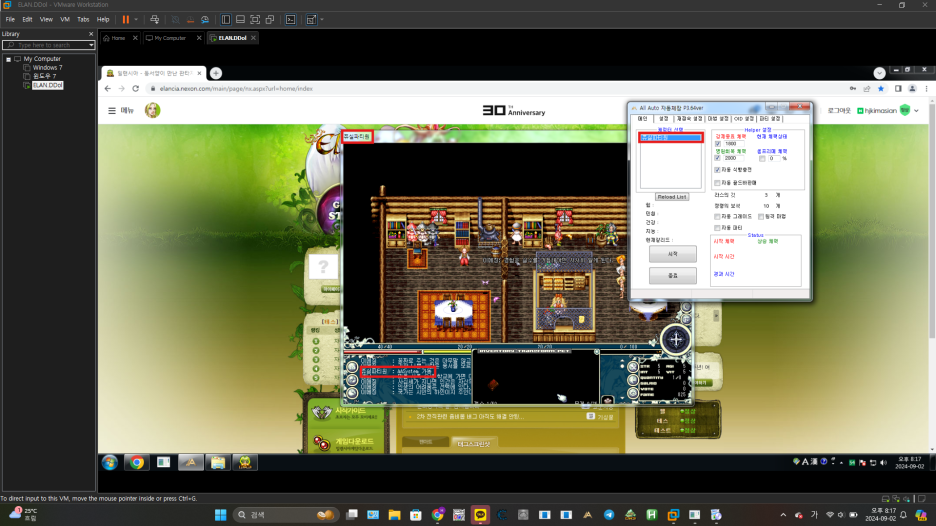Show hidden tray icons chevron
This screenshot has width=936, height=526.
click(783, 515)
